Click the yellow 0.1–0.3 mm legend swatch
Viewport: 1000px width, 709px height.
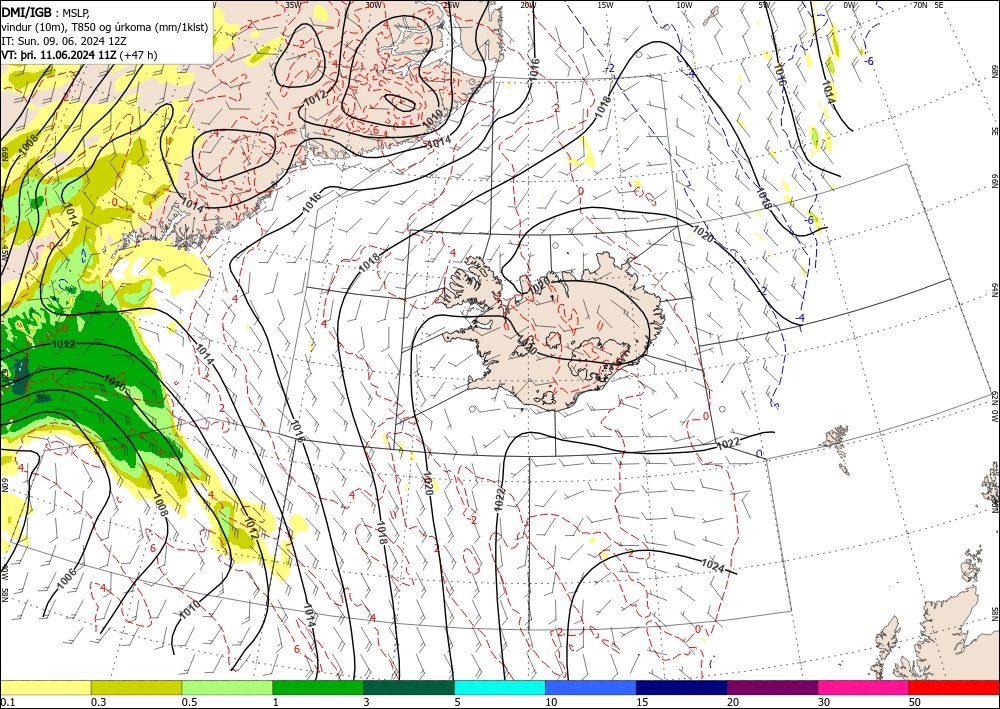(x=45, y=687)
